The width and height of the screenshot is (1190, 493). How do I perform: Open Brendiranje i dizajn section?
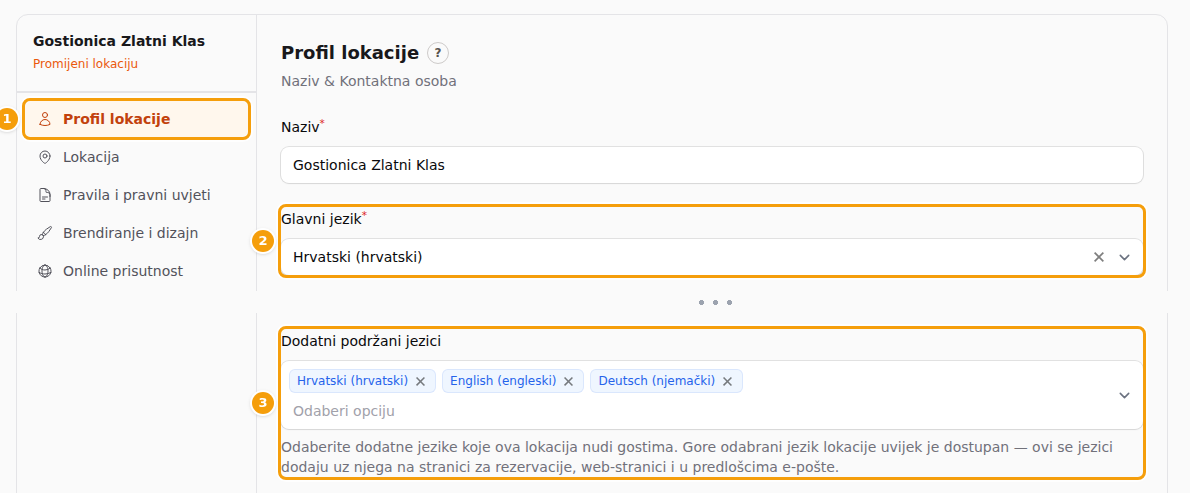137,233
